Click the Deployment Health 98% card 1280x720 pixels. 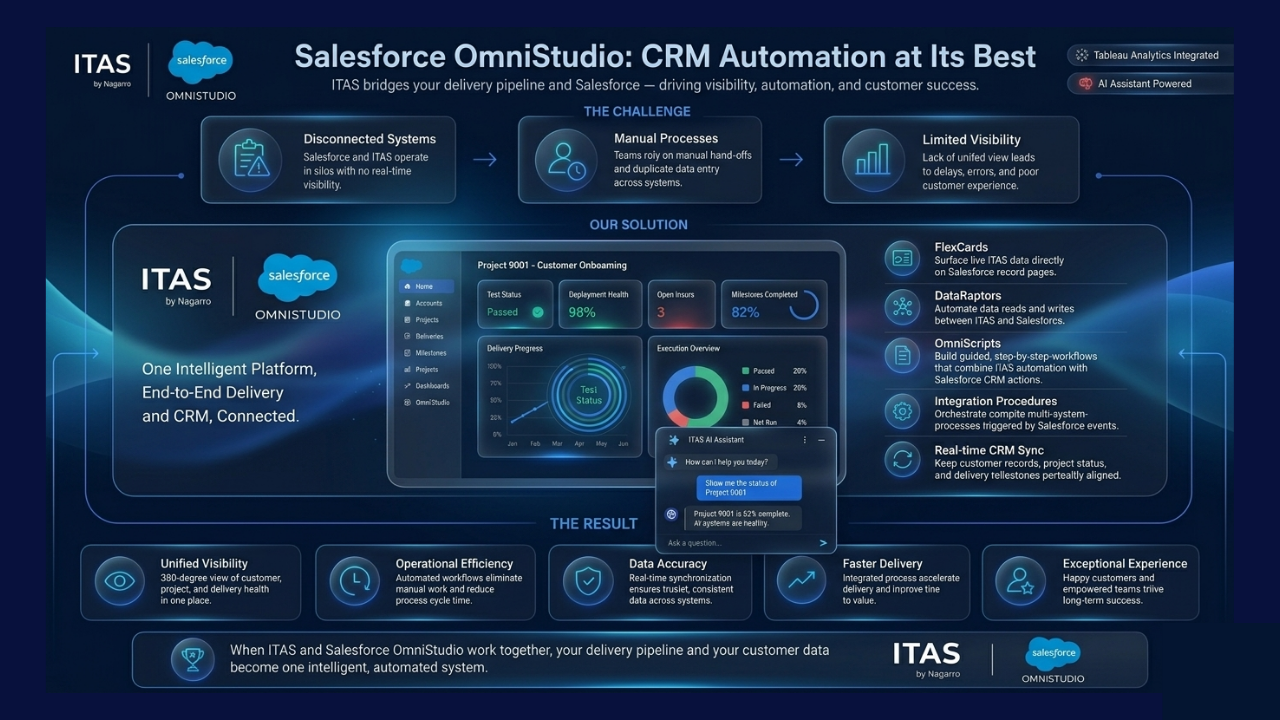pyautogui.click(x=600, y=304)
